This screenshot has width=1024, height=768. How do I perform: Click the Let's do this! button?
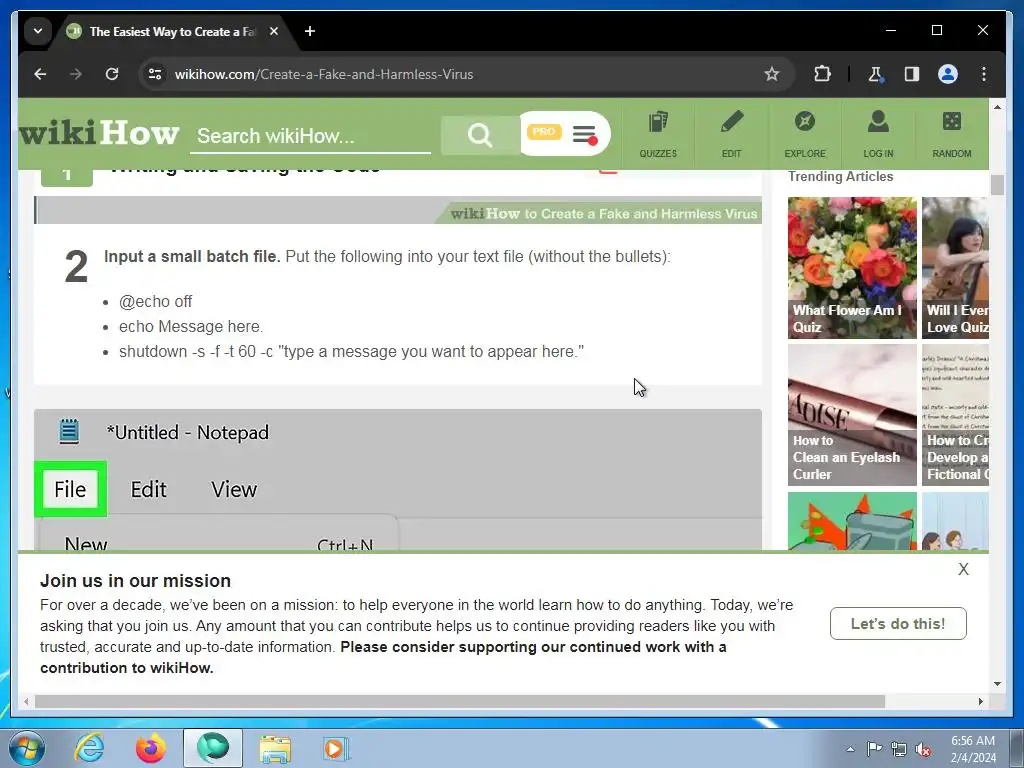coord(898,624)
